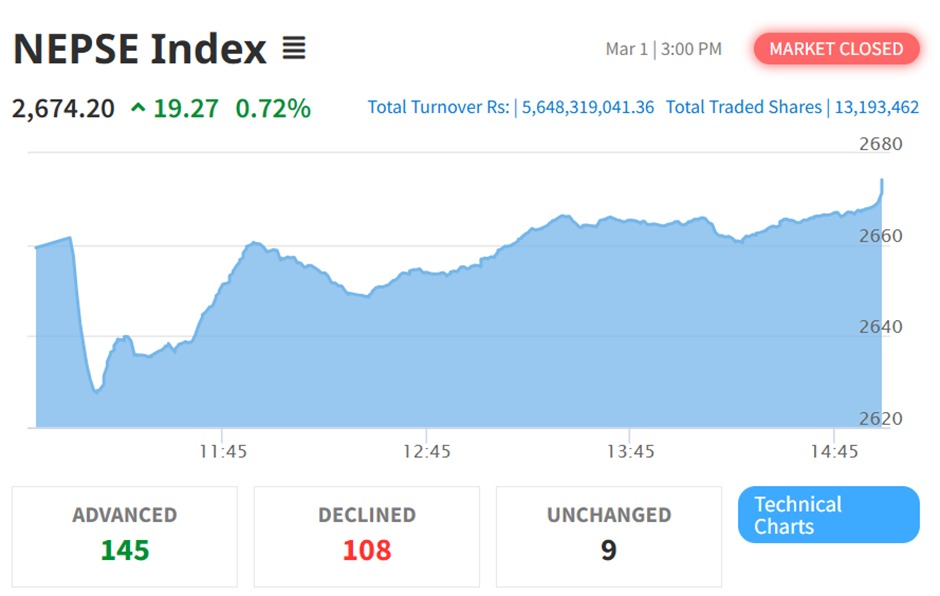940x596 pixels.
Task: Click the 14:45 time axis label
Action: click(x=834, y=452)
